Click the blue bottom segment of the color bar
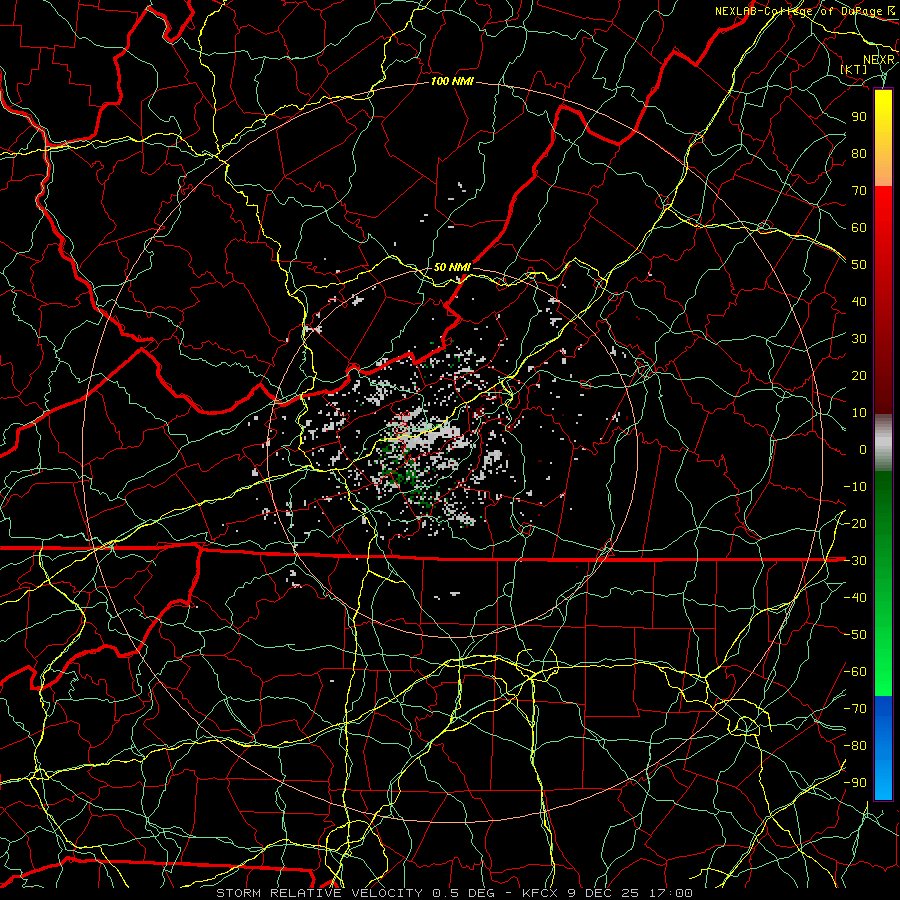This screenshot has height=900, width=900. click(883, 748)
